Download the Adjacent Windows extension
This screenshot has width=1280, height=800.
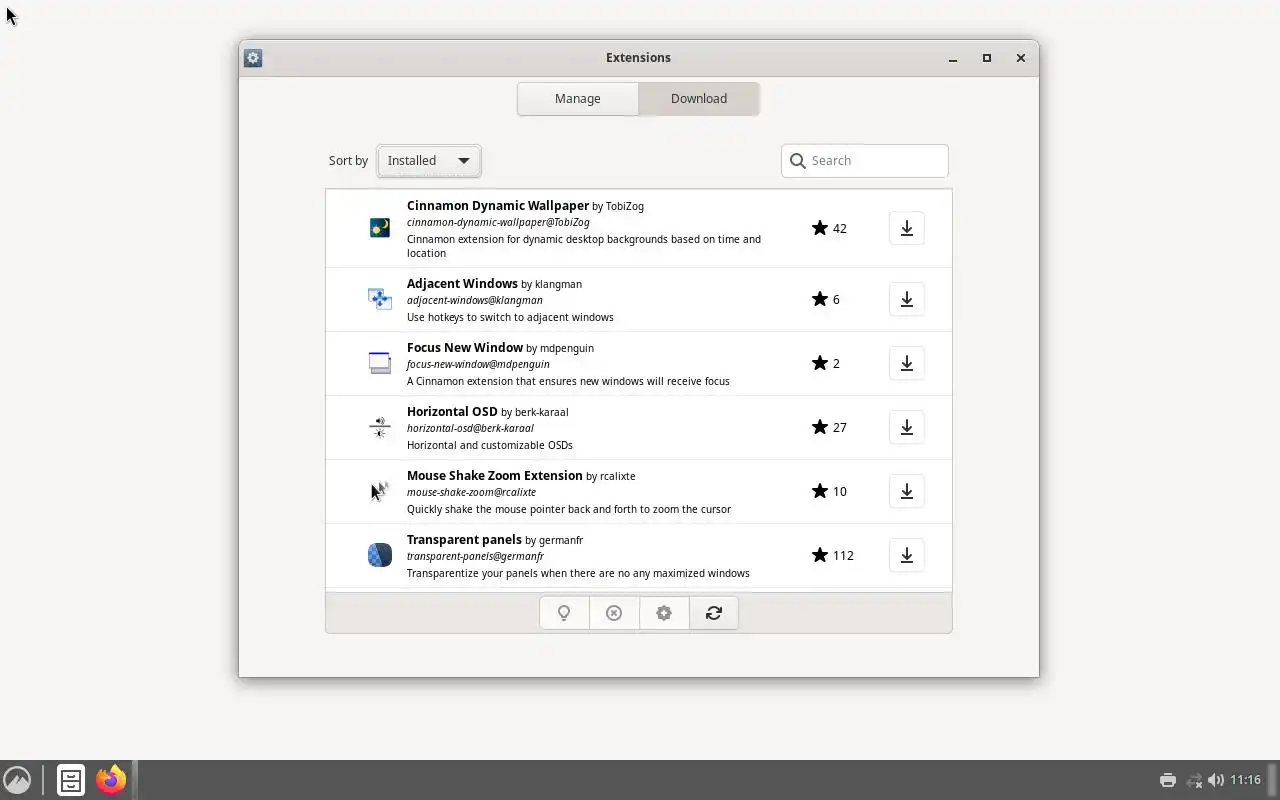pos(906,299)
